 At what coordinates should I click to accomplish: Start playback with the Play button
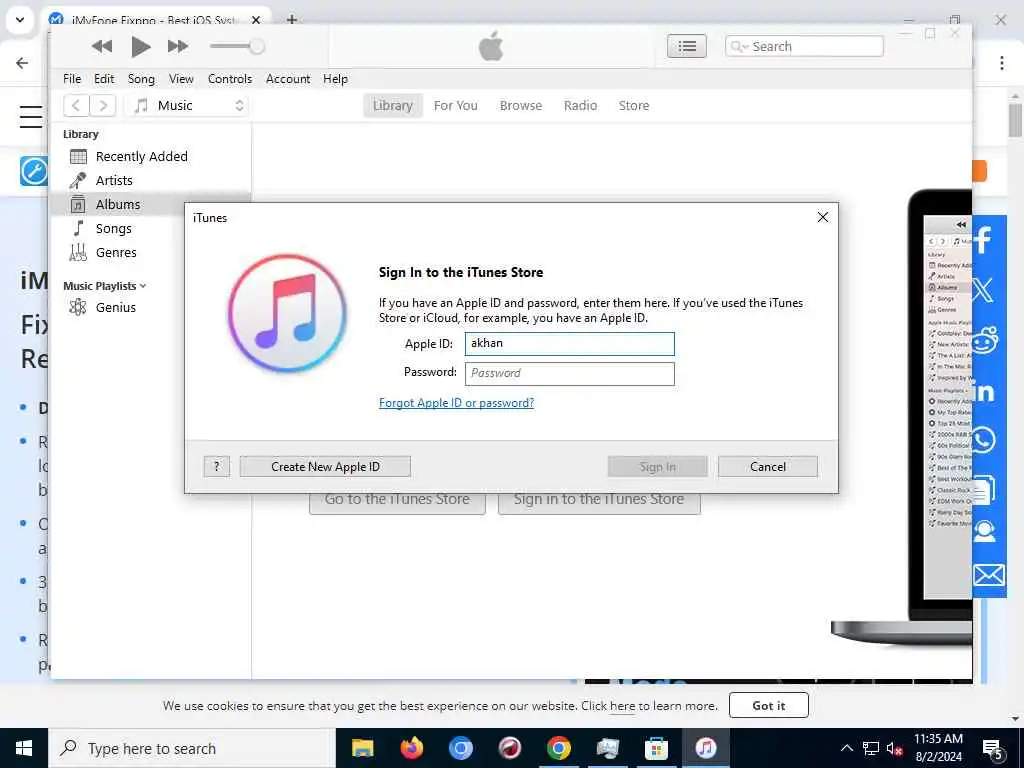click(x=140, y=46)
